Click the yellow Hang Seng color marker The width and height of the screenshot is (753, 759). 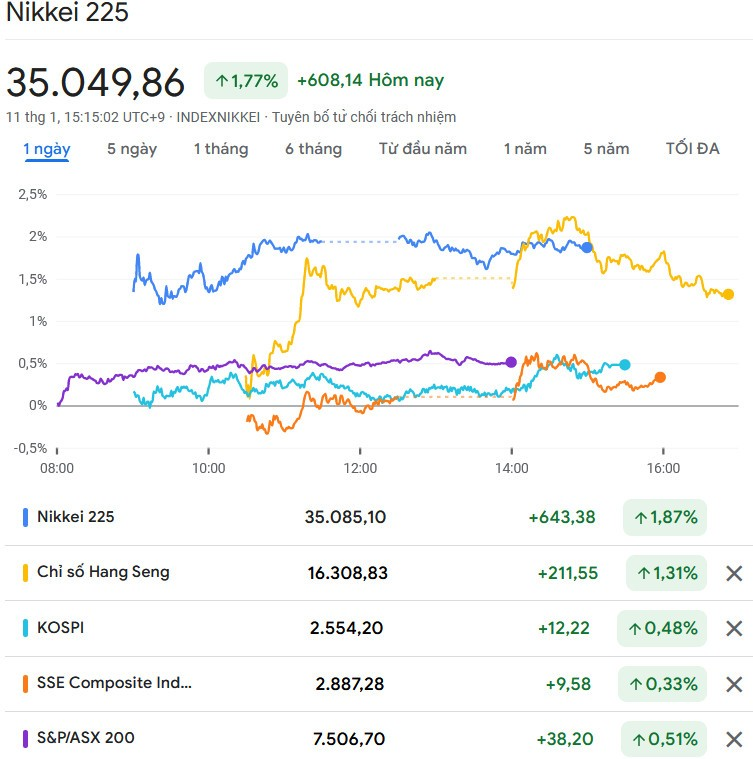coord(25,573)
